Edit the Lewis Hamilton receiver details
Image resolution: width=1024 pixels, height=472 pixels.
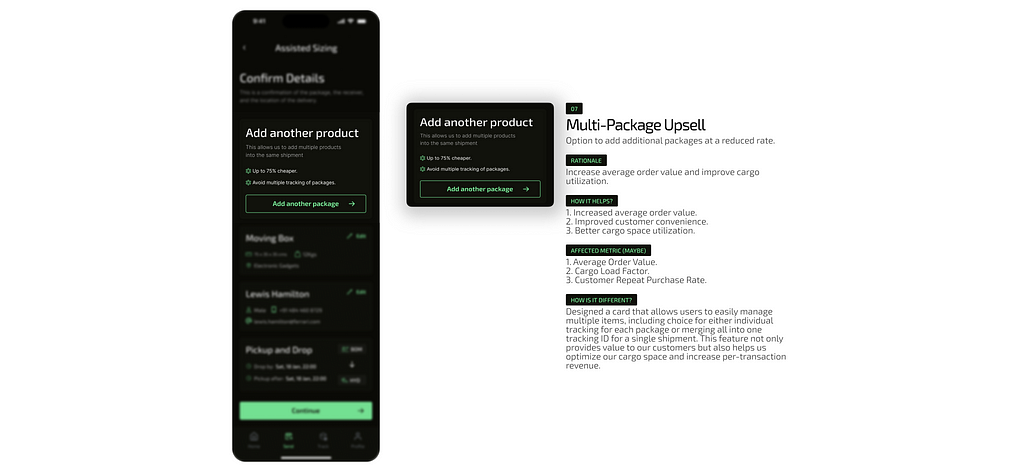pyautogui.click(x=357, y=292)
